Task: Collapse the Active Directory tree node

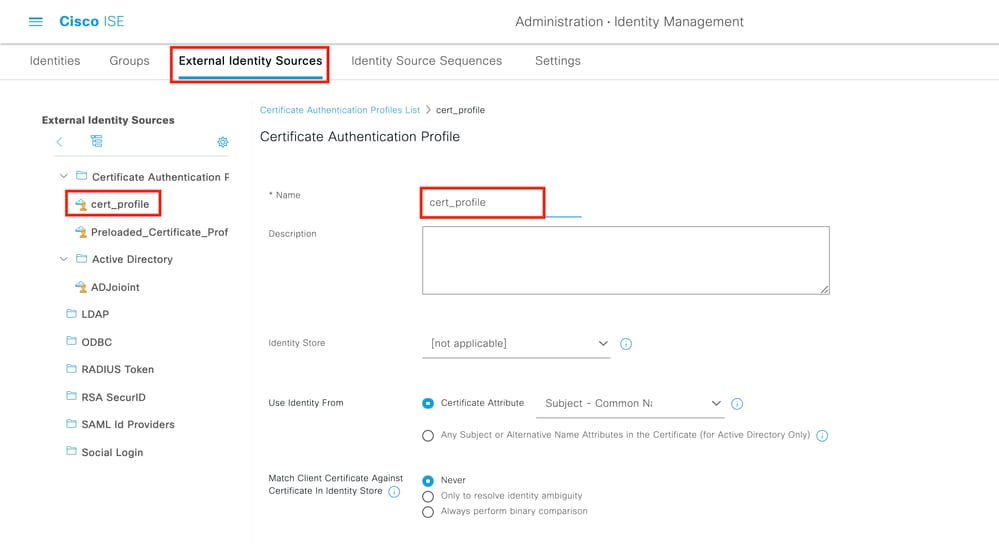Action: pyautogui.click(x=64, y=259)
